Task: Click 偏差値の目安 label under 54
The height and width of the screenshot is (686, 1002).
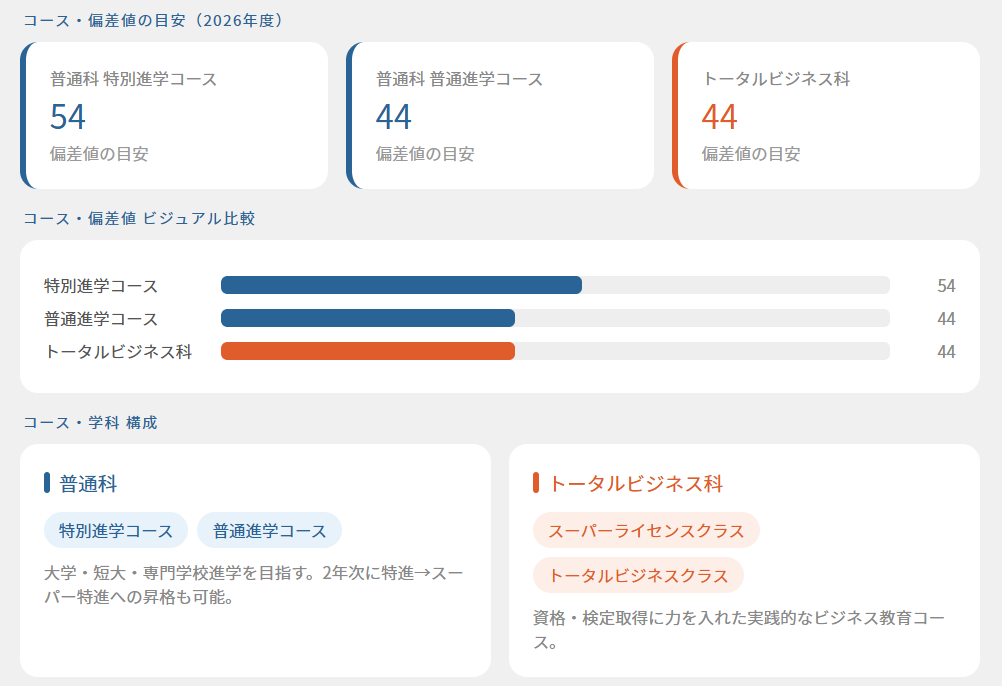Action: (99, 154)
